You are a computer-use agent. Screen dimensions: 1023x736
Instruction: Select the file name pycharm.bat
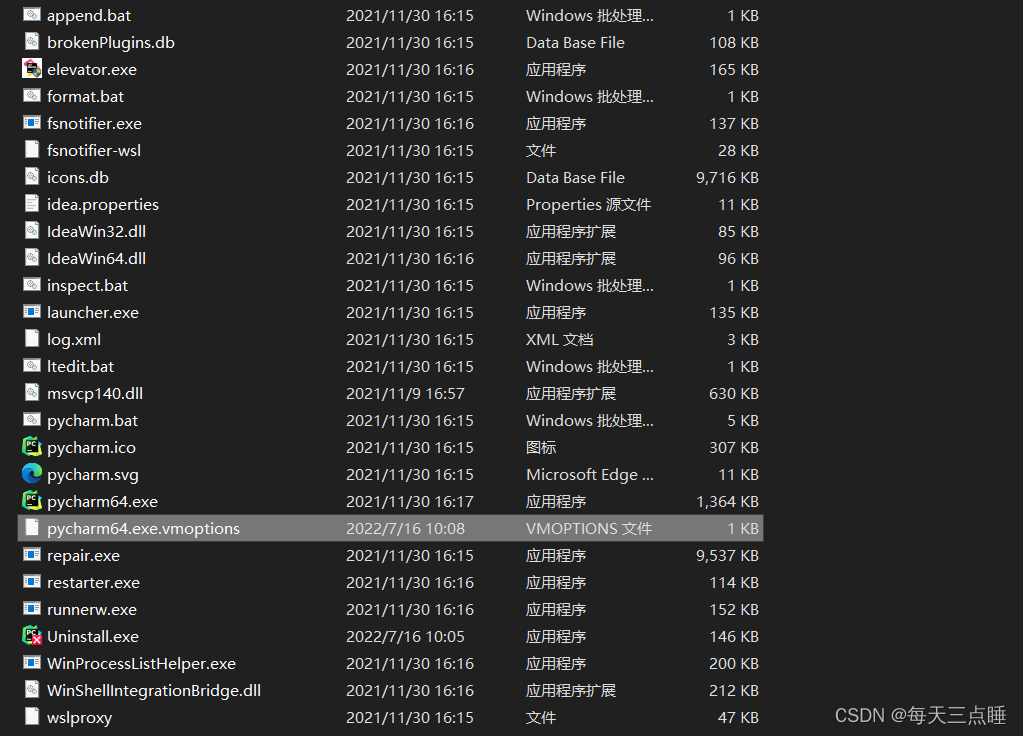[92, 421]
